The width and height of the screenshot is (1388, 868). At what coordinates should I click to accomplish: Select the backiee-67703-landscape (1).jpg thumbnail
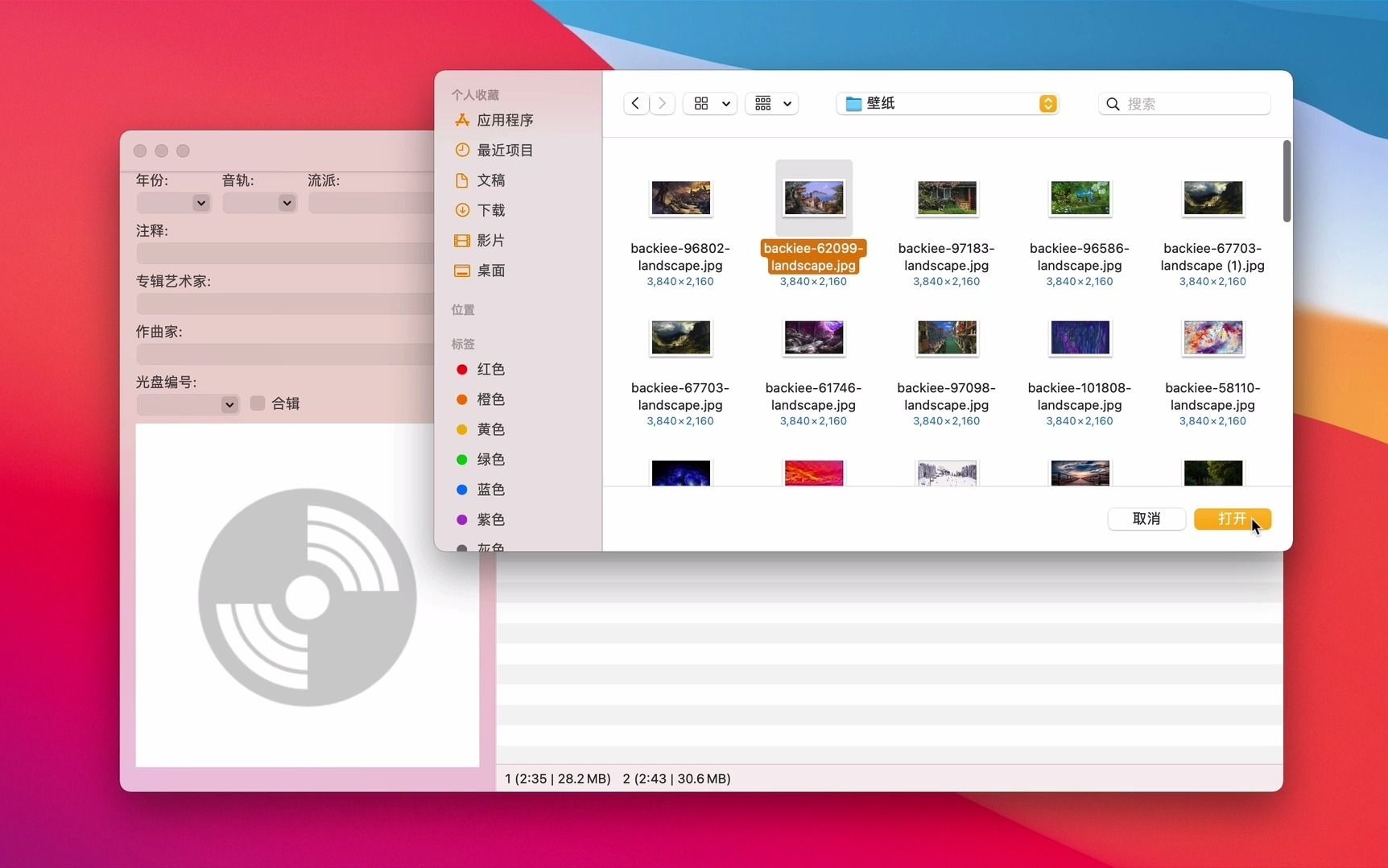pos(1212,198)
